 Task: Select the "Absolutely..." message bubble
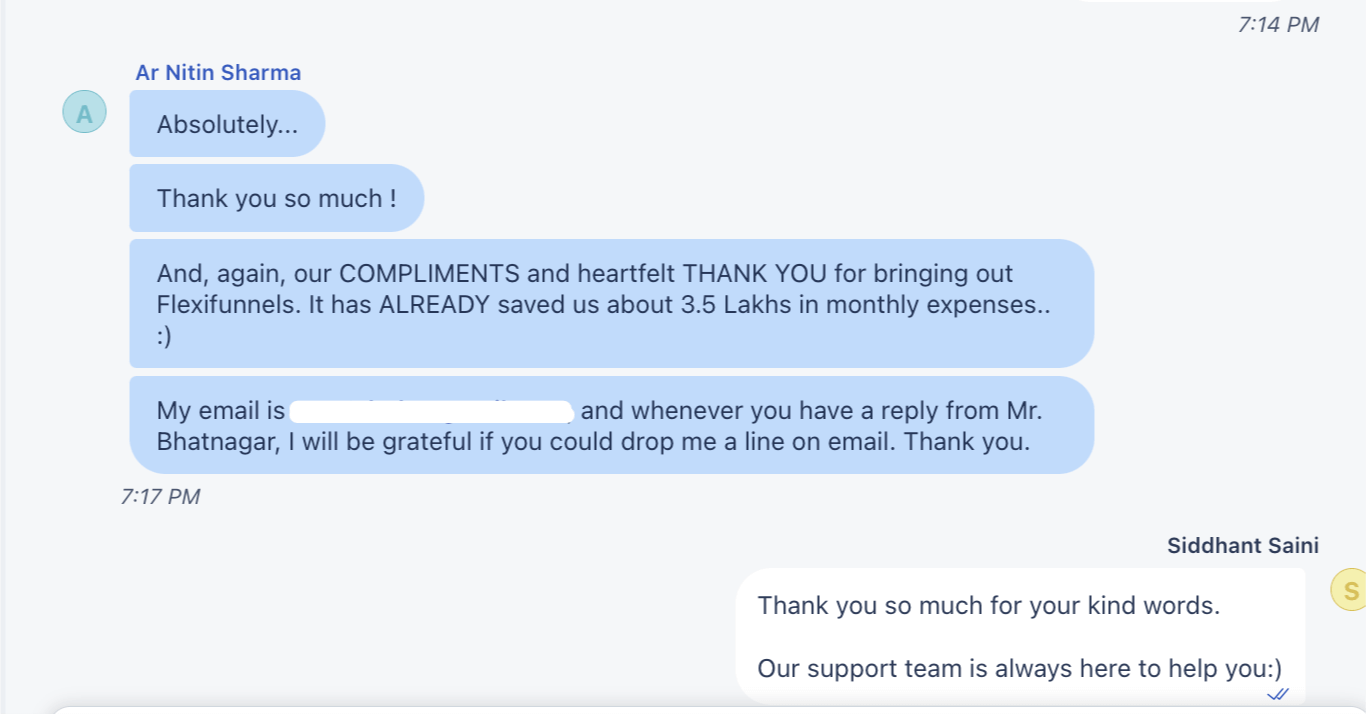(x=227, y=124)
